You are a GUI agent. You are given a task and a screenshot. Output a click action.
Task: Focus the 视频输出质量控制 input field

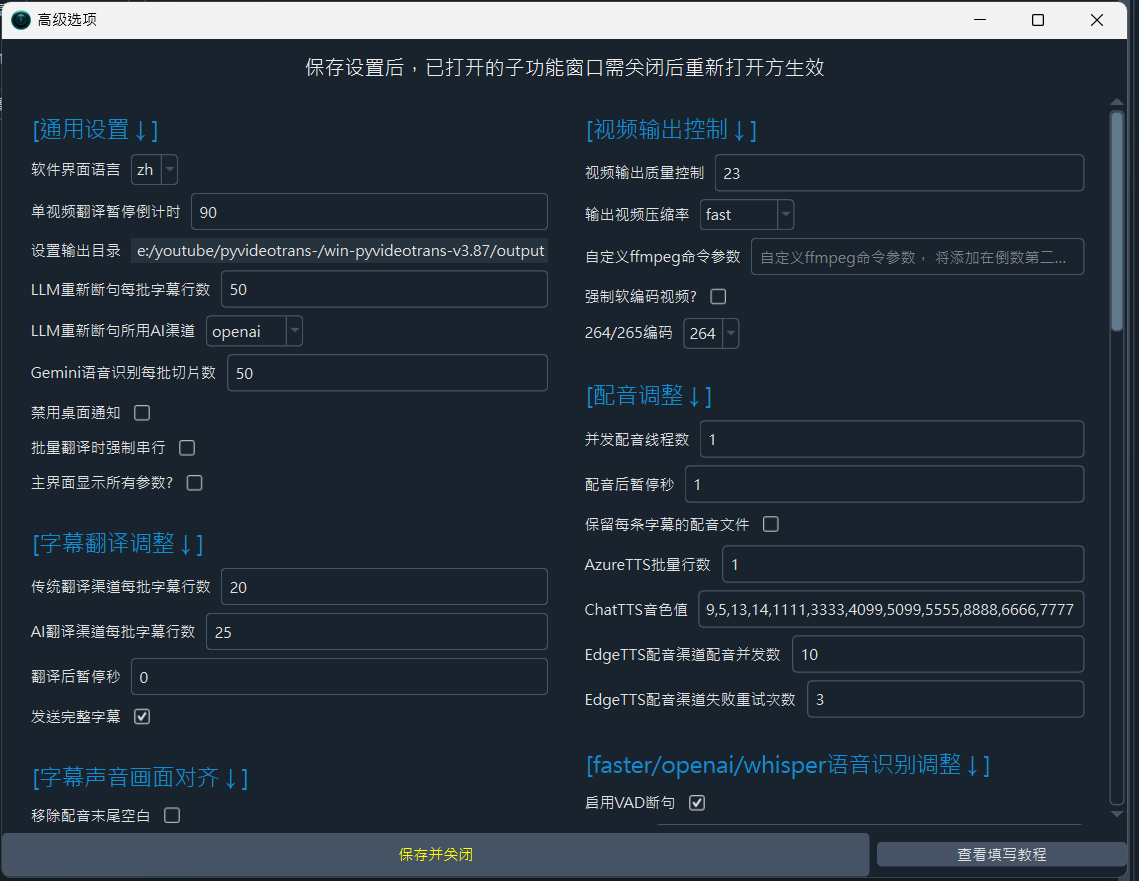(x=898, y=173)
